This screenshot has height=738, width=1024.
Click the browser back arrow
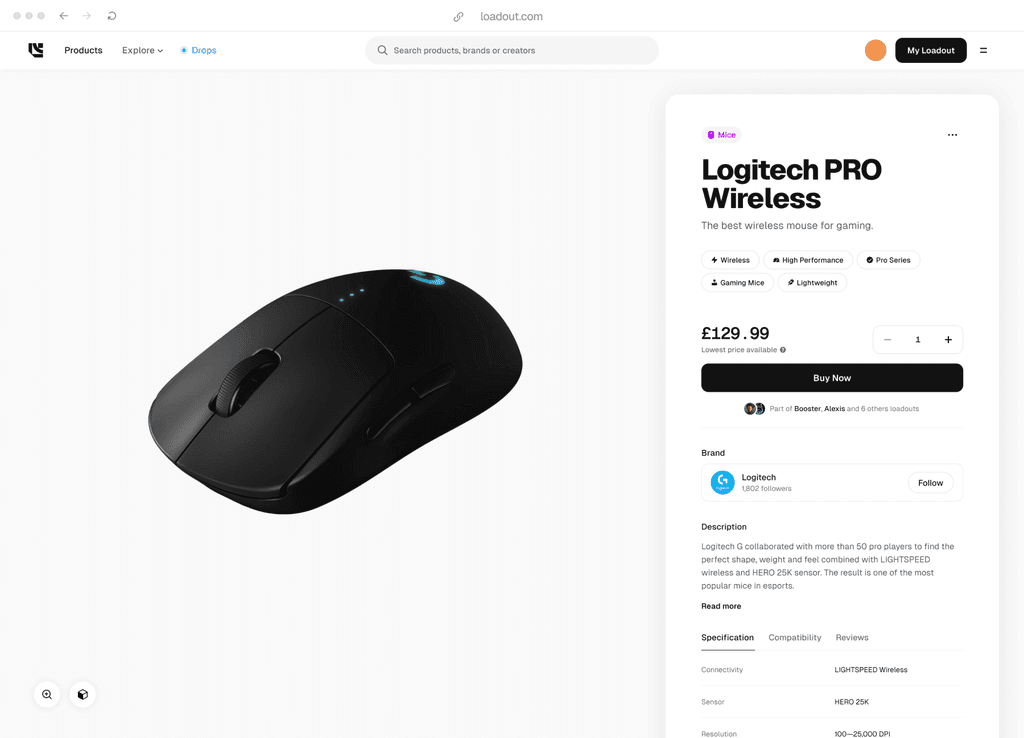click(63, 16)
